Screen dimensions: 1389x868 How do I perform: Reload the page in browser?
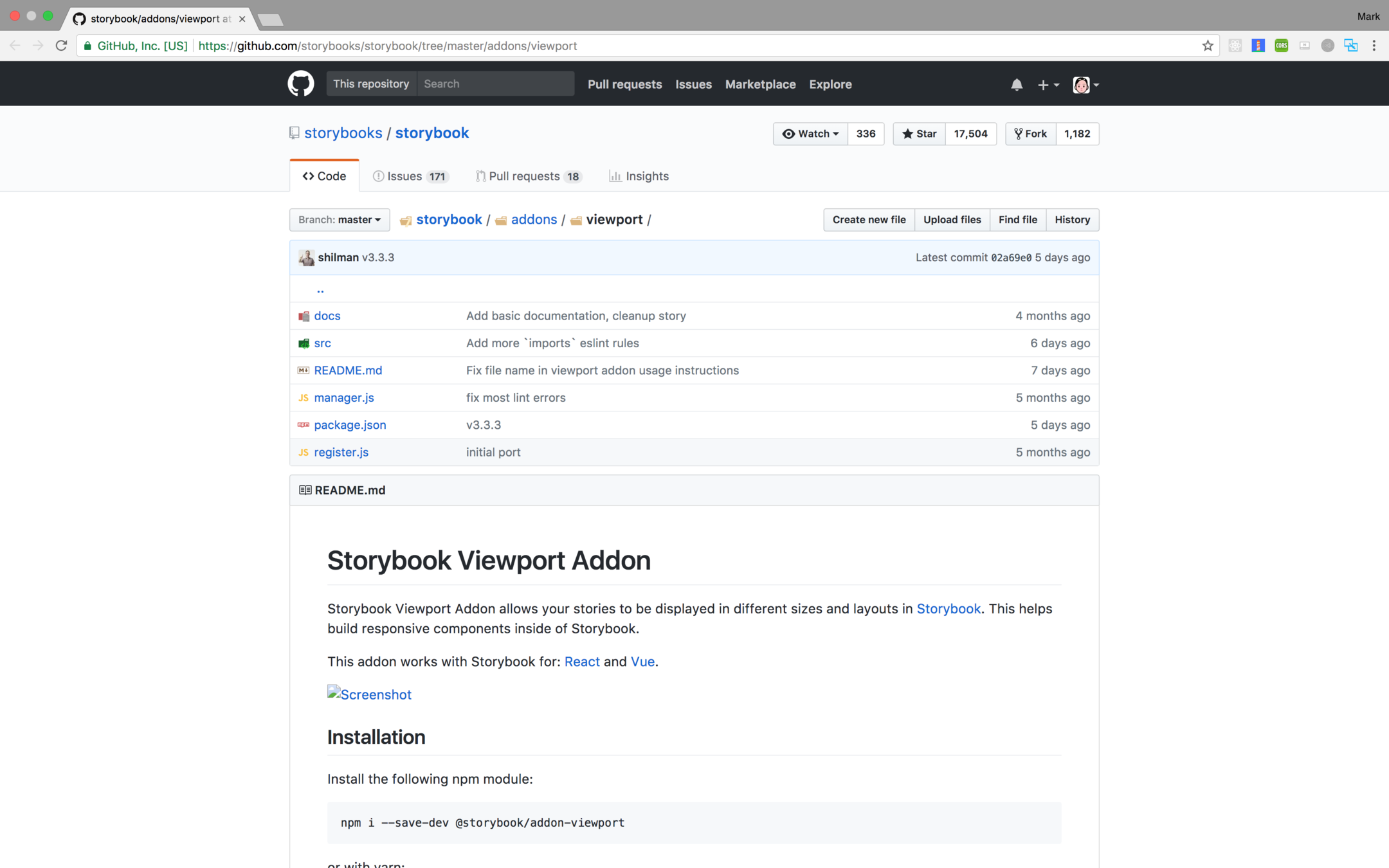coord(62,46)
